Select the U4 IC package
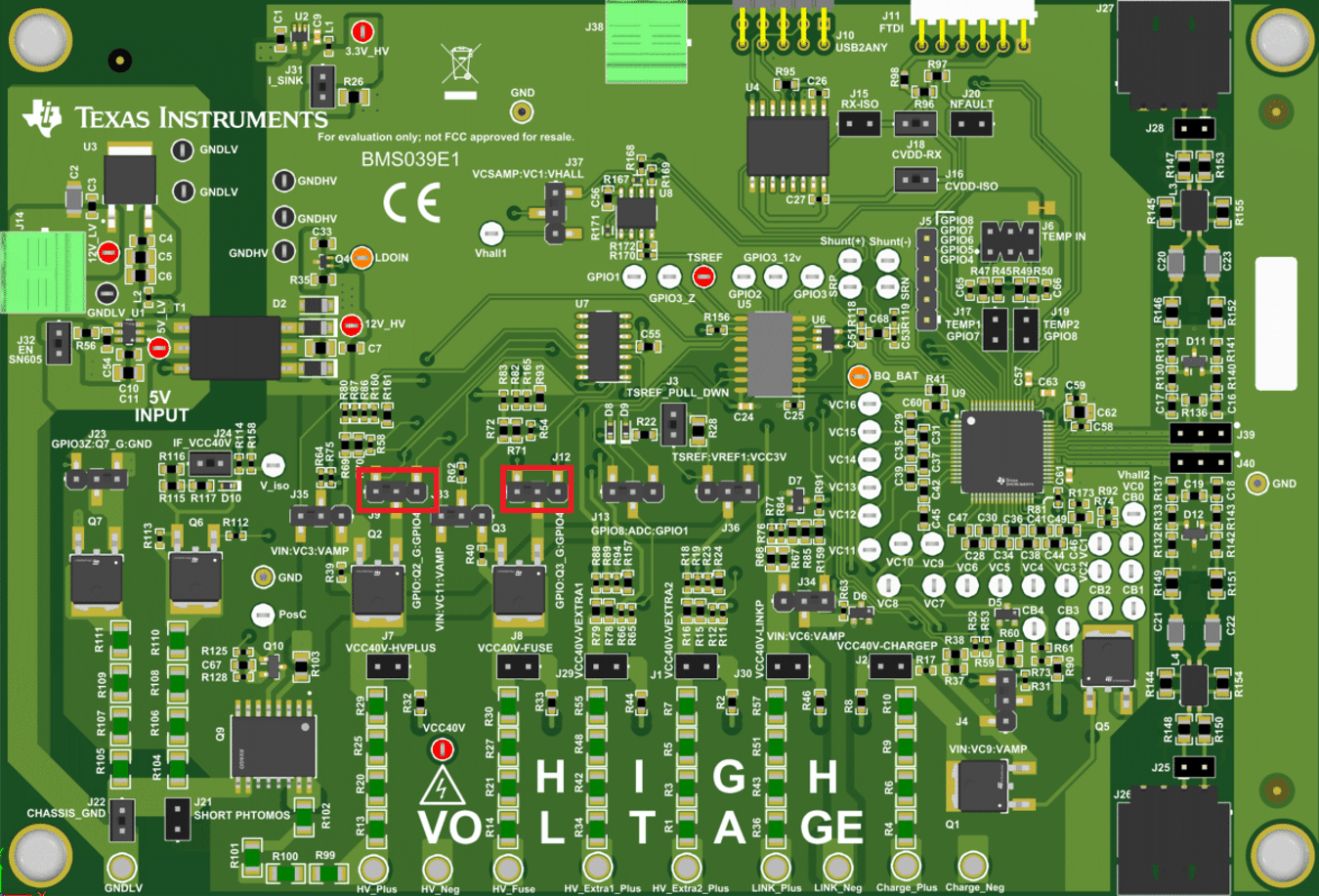 787,147
